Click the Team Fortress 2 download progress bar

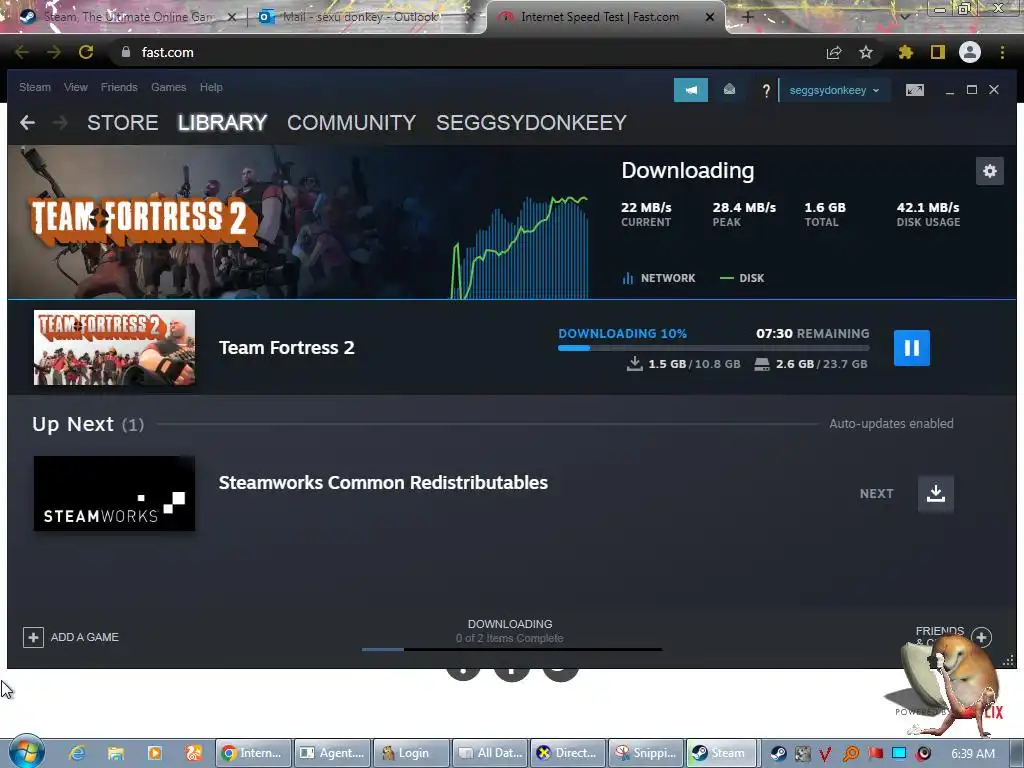coord(714,348)
